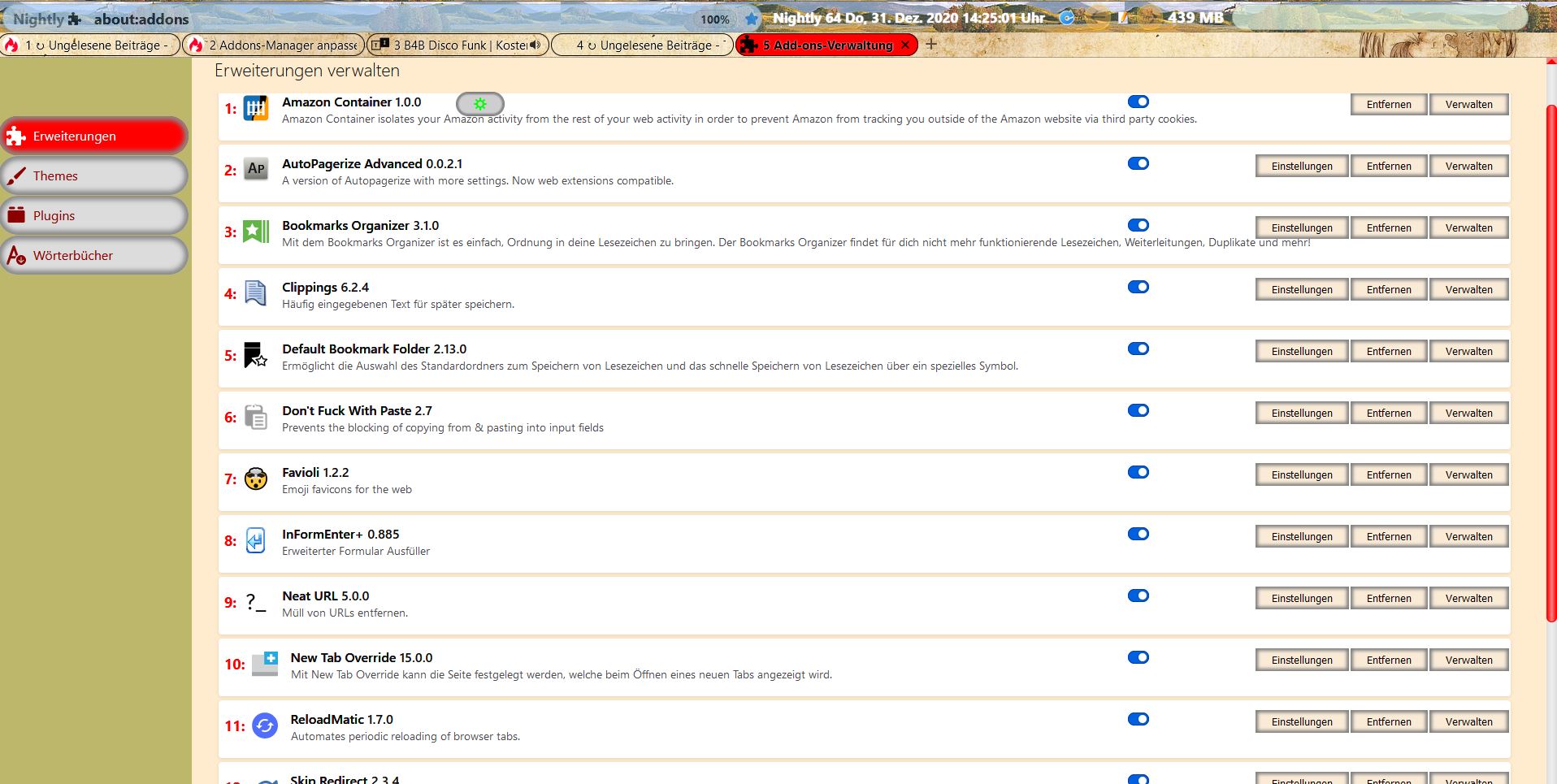Click Verwalten for Neat URL
Viewport: 1557px width, 784px height.
click(1468, 598)
